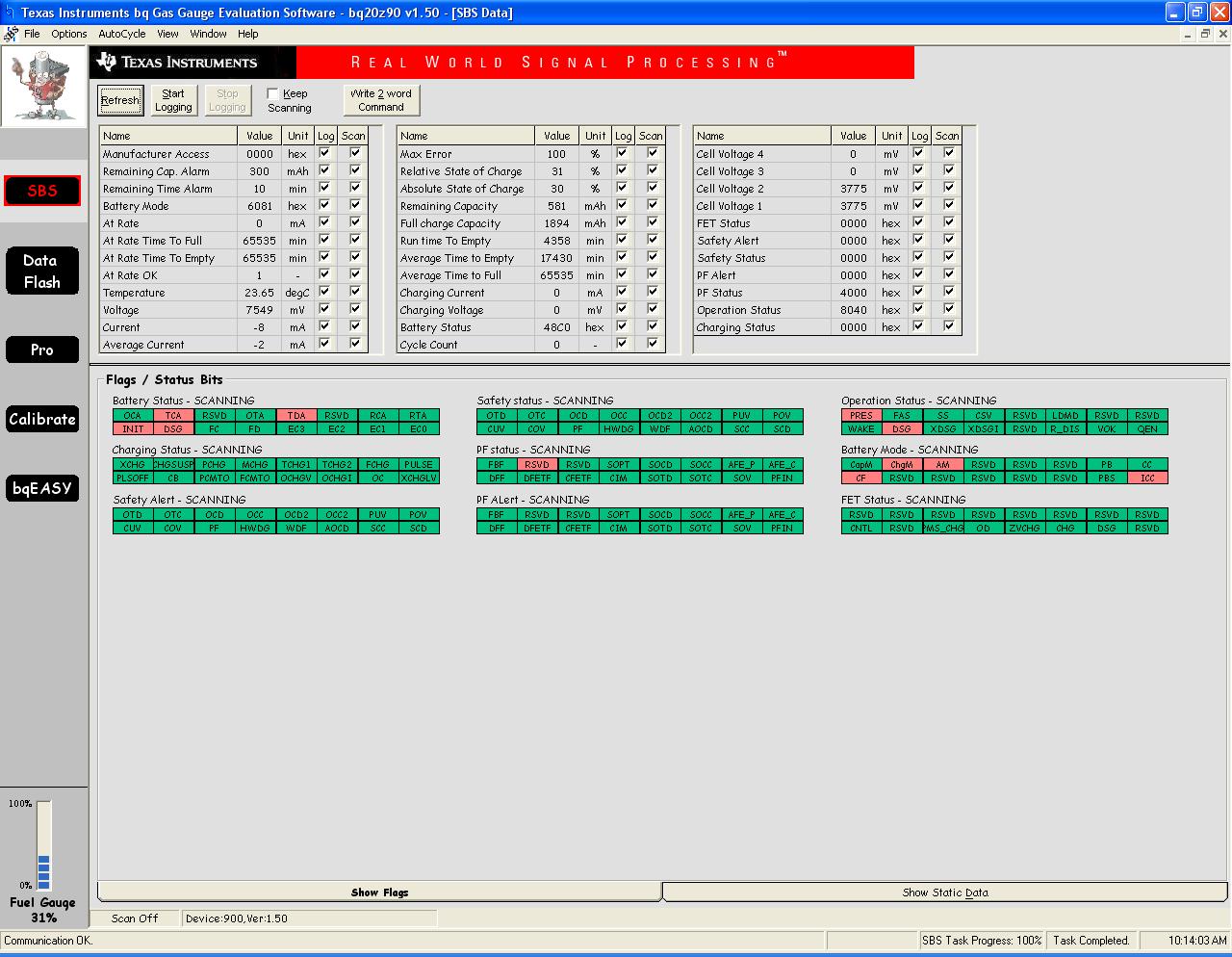This screenshot has height=957, width=1232.
Task: Open the Options menu
Action: (x=69, y=34)
